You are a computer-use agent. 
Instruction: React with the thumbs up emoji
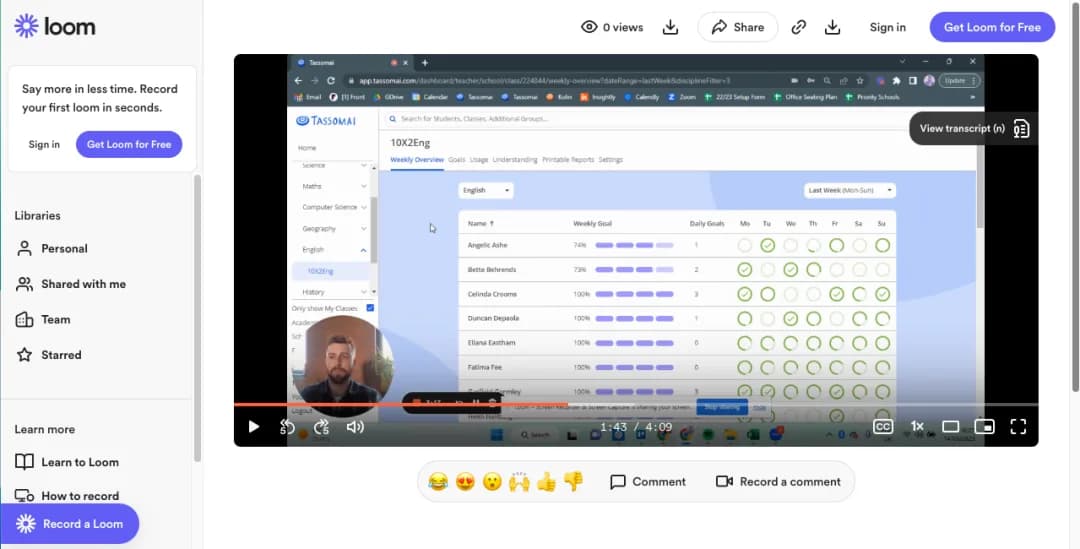(546, 481)
